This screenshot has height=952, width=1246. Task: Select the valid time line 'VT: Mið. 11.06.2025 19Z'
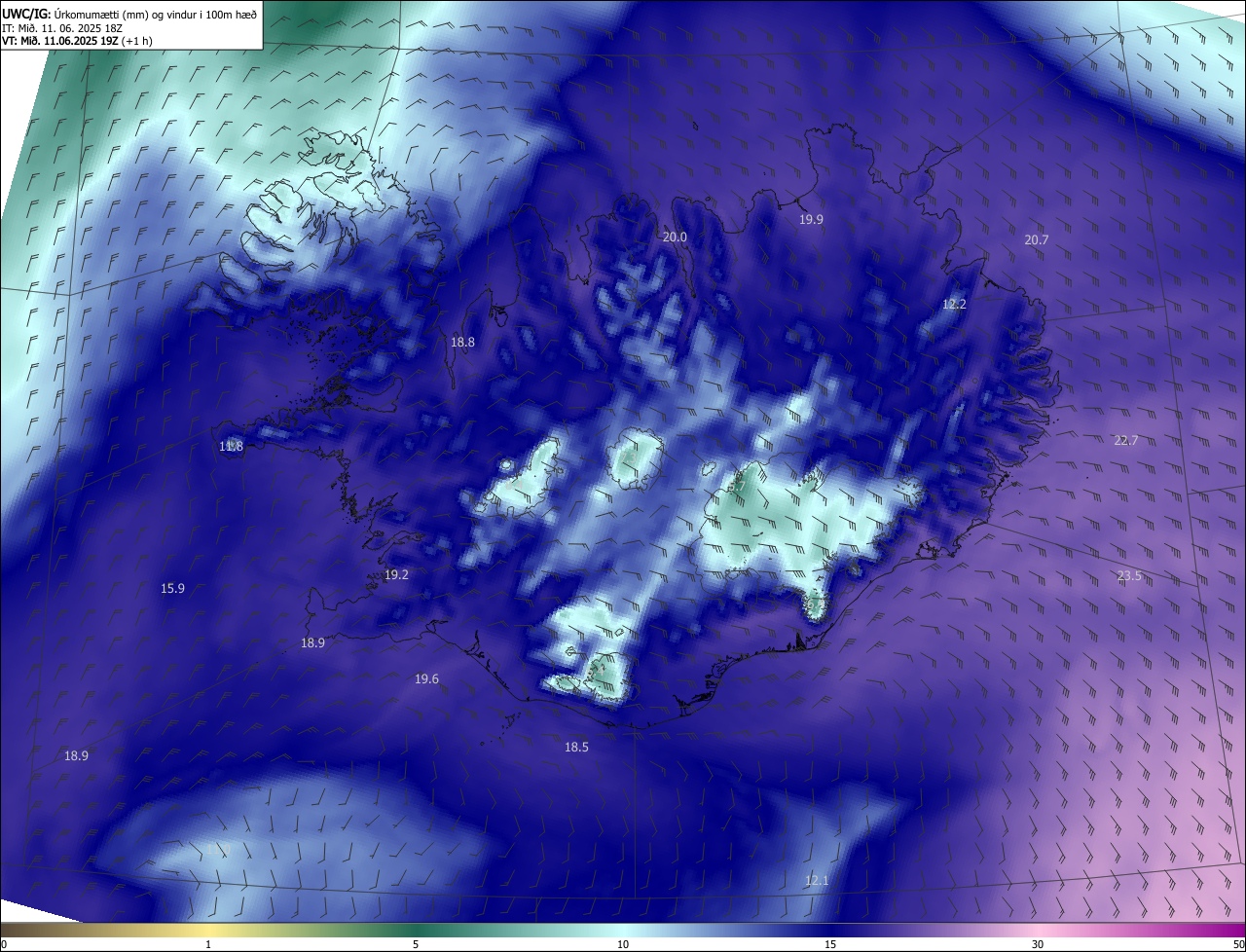coord(60,41)
